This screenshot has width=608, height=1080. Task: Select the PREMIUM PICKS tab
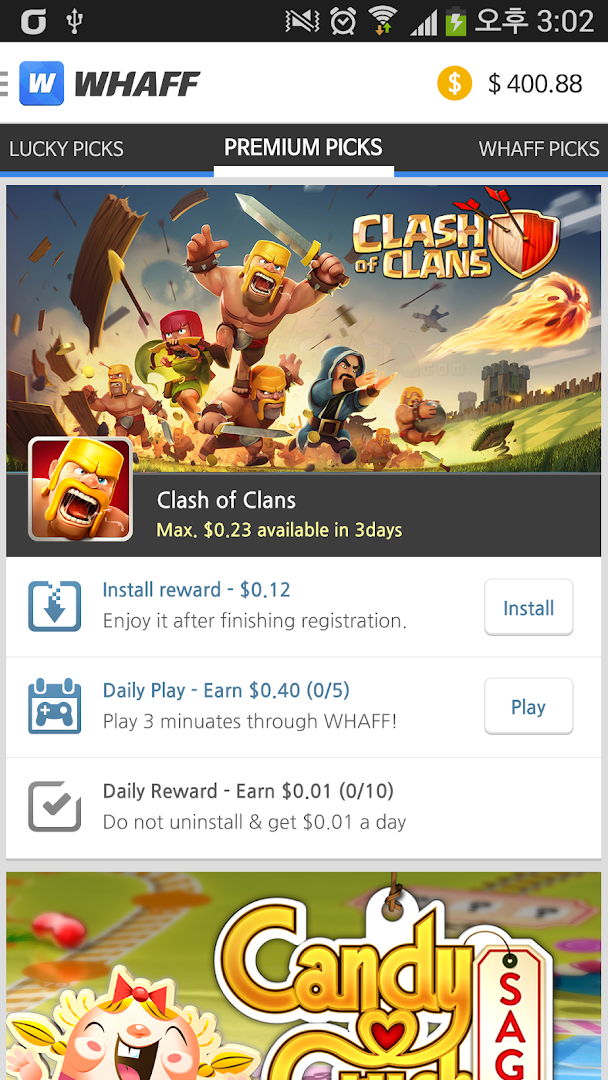tap(304, 147)
